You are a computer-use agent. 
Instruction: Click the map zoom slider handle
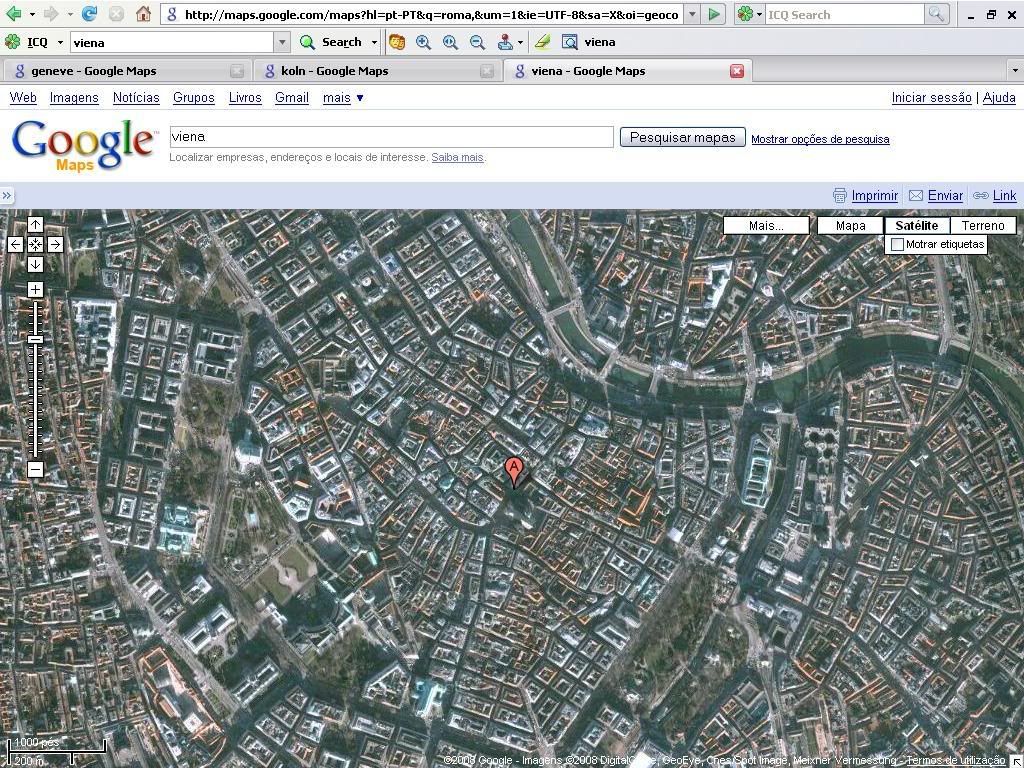(35, 340)
